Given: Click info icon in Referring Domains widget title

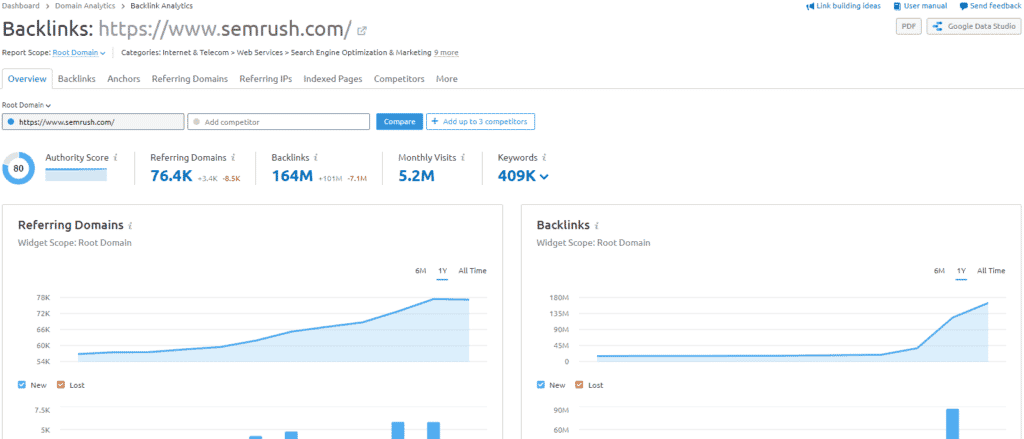Looking at the screenshot, I should point(130,225).
